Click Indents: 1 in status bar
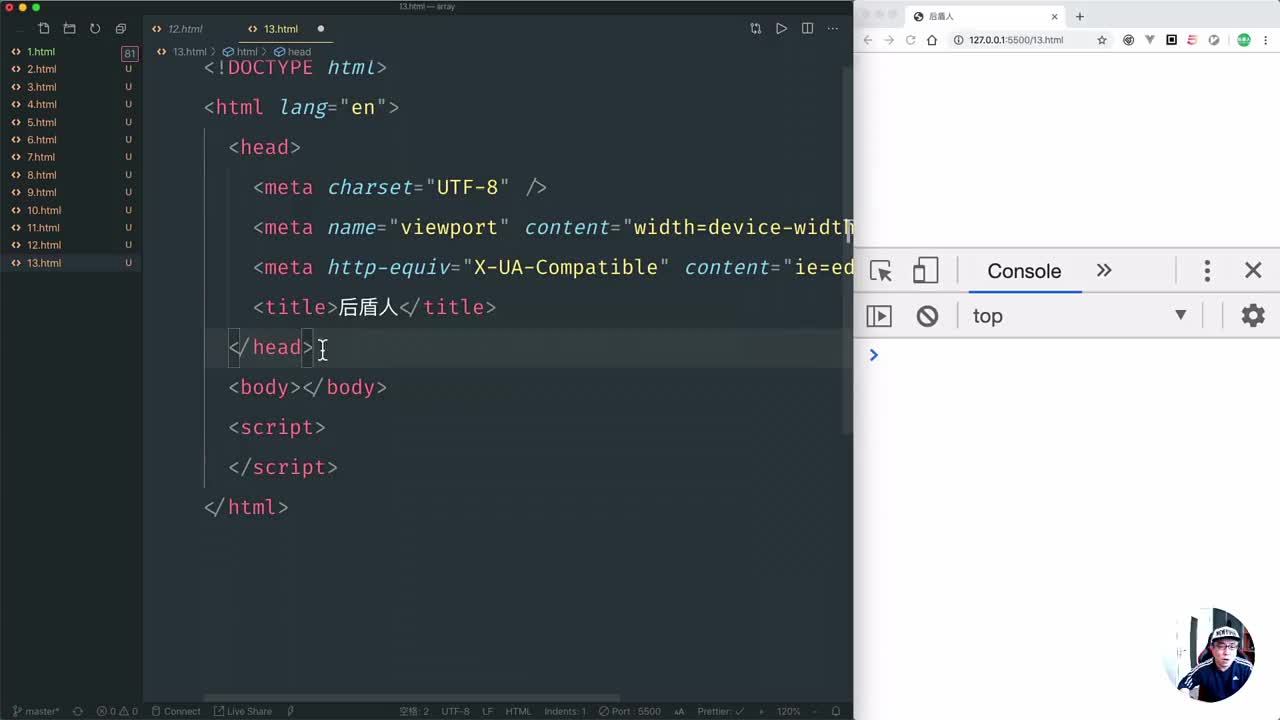The height and width of the screenshot is (720, 1280). tap(565, 711)
